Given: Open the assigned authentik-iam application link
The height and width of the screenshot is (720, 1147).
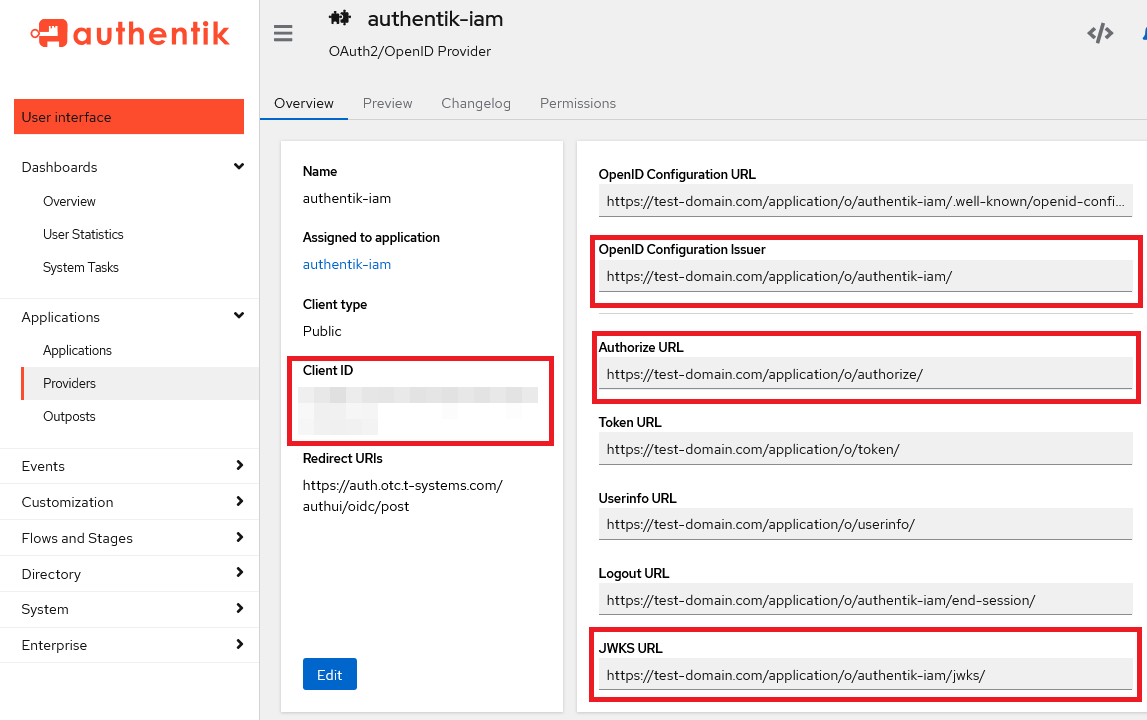Looking at the screenshot, I should [347, 264].
